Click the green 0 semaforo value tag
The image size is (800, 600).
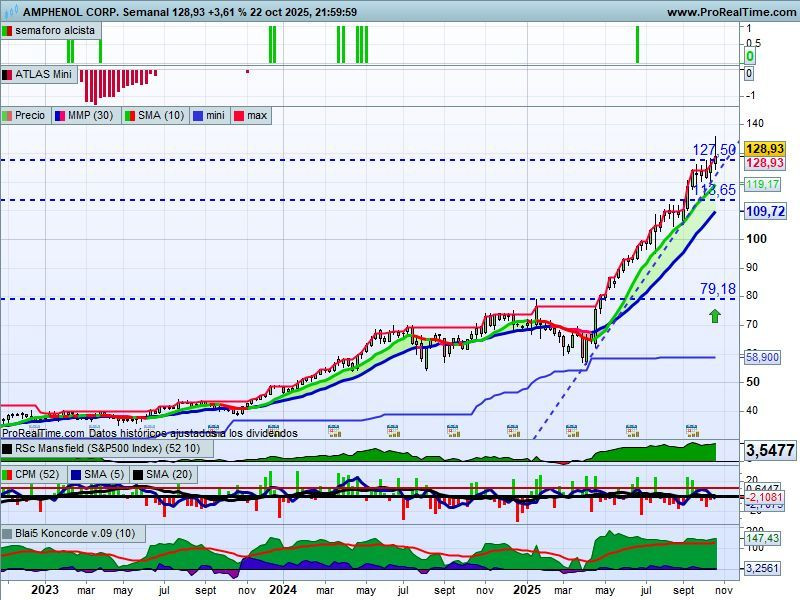click(x=749, y=56)
